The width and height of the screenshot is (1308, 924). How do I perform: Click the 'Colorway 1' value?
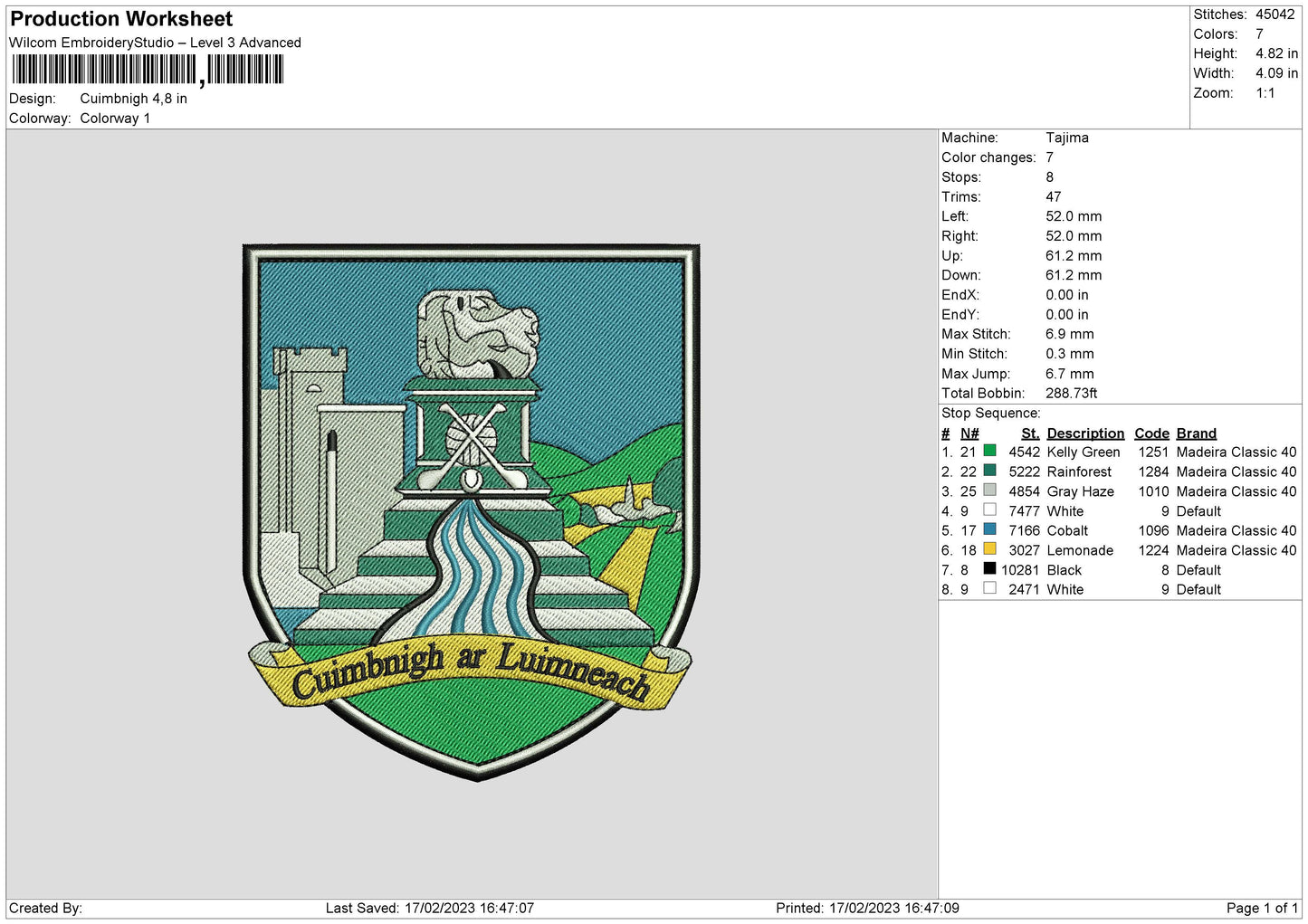click(115, 119)
